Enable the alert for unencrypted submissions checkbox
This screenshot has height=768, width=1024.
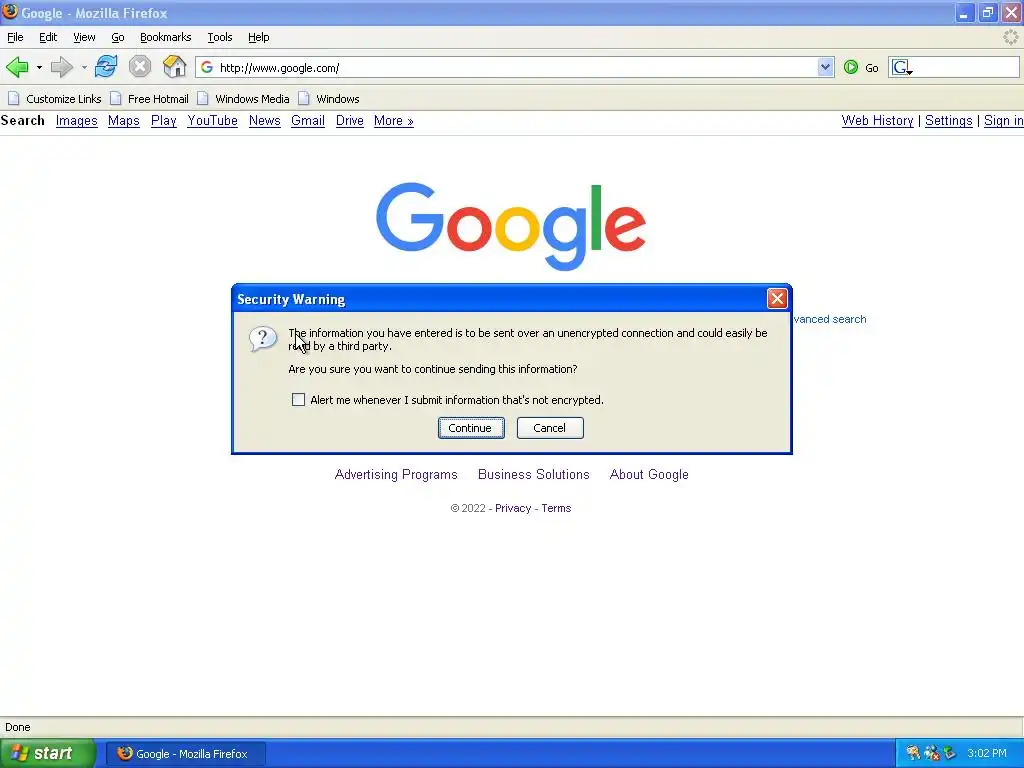point(298,400)
